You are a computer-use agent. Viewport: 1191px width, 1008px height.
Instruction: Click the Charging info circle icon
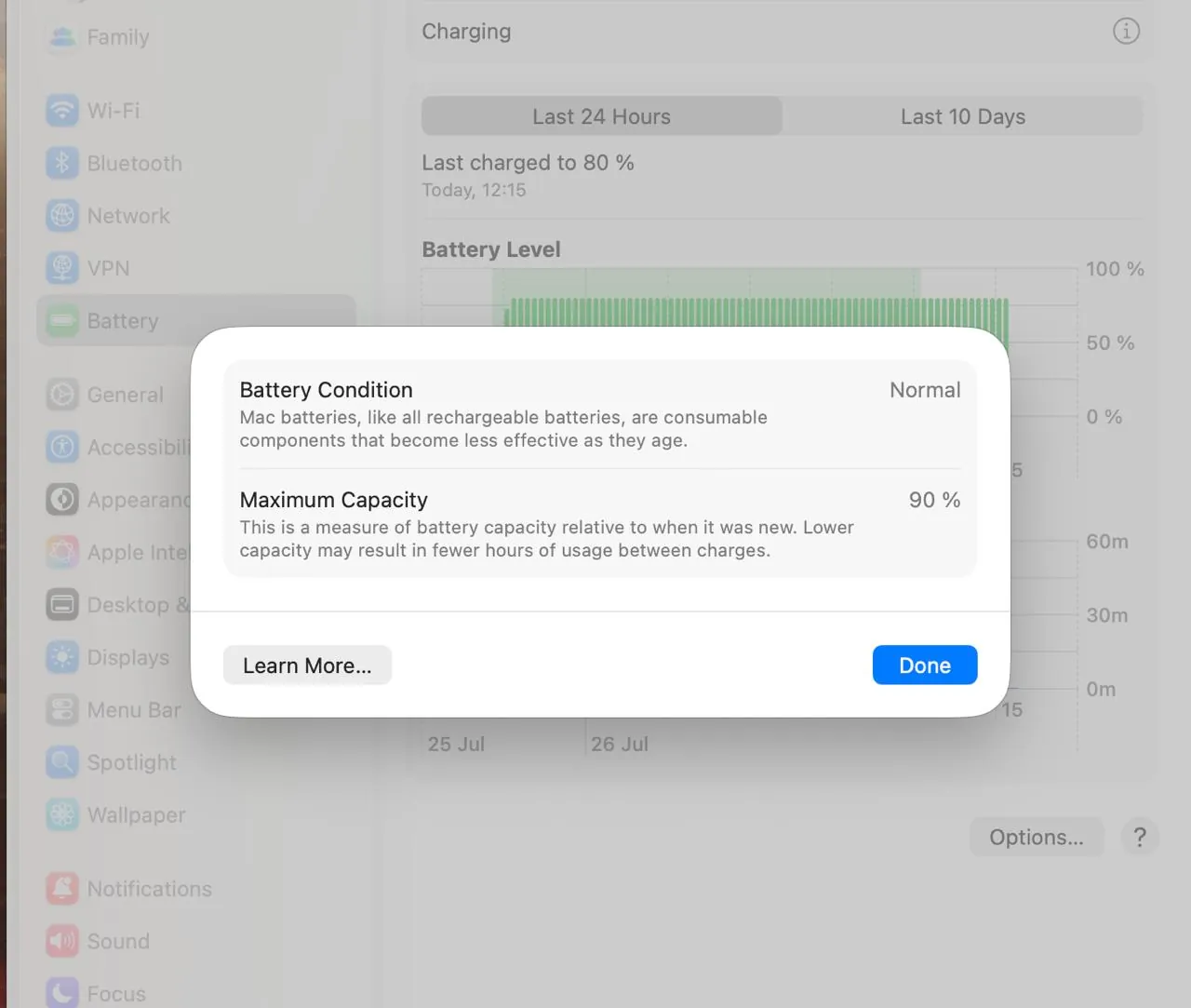(1126, 32)
